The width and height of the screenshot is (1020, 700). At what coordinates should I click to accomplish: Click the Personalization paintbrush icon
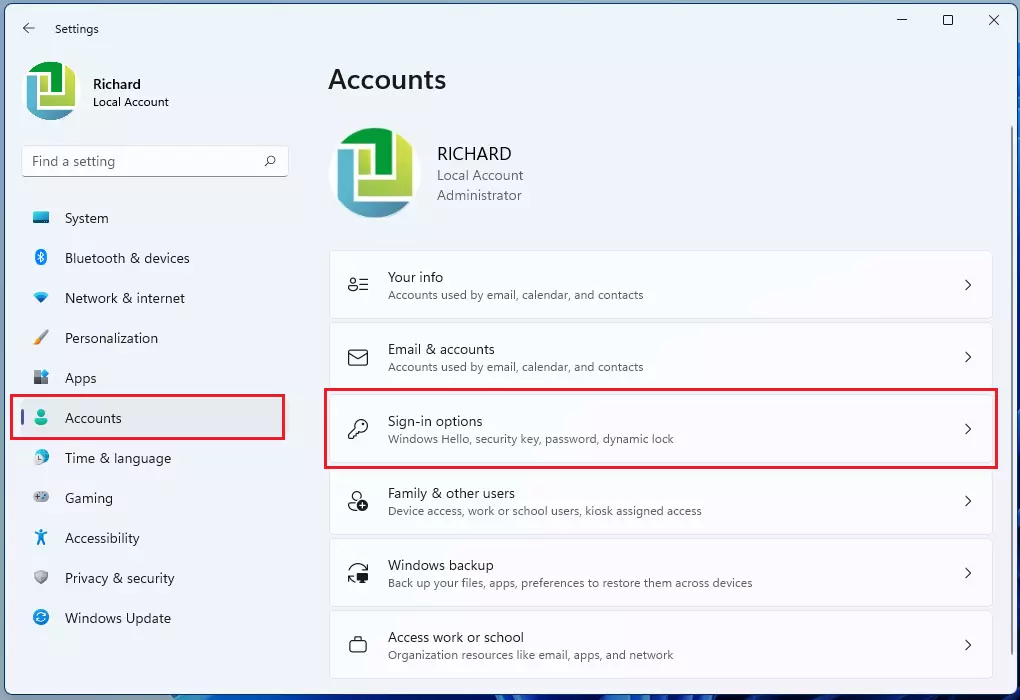(41, 338)
